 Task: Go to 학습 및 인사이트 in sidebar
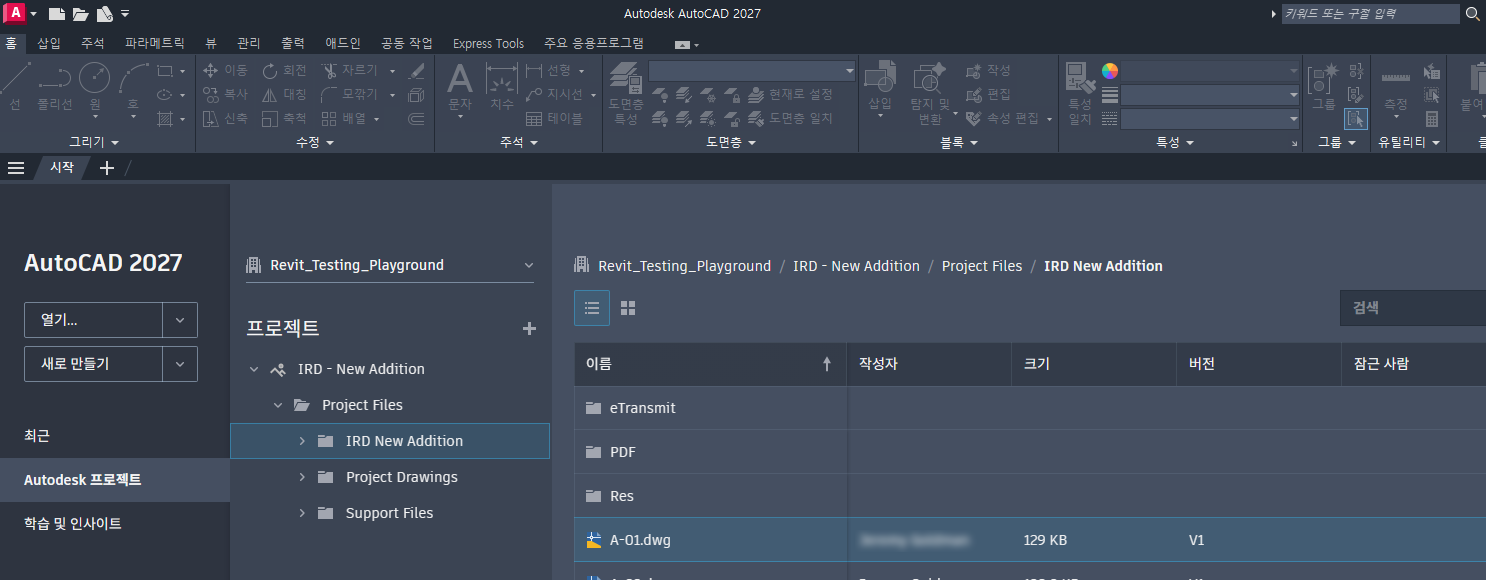coord(73,523)
